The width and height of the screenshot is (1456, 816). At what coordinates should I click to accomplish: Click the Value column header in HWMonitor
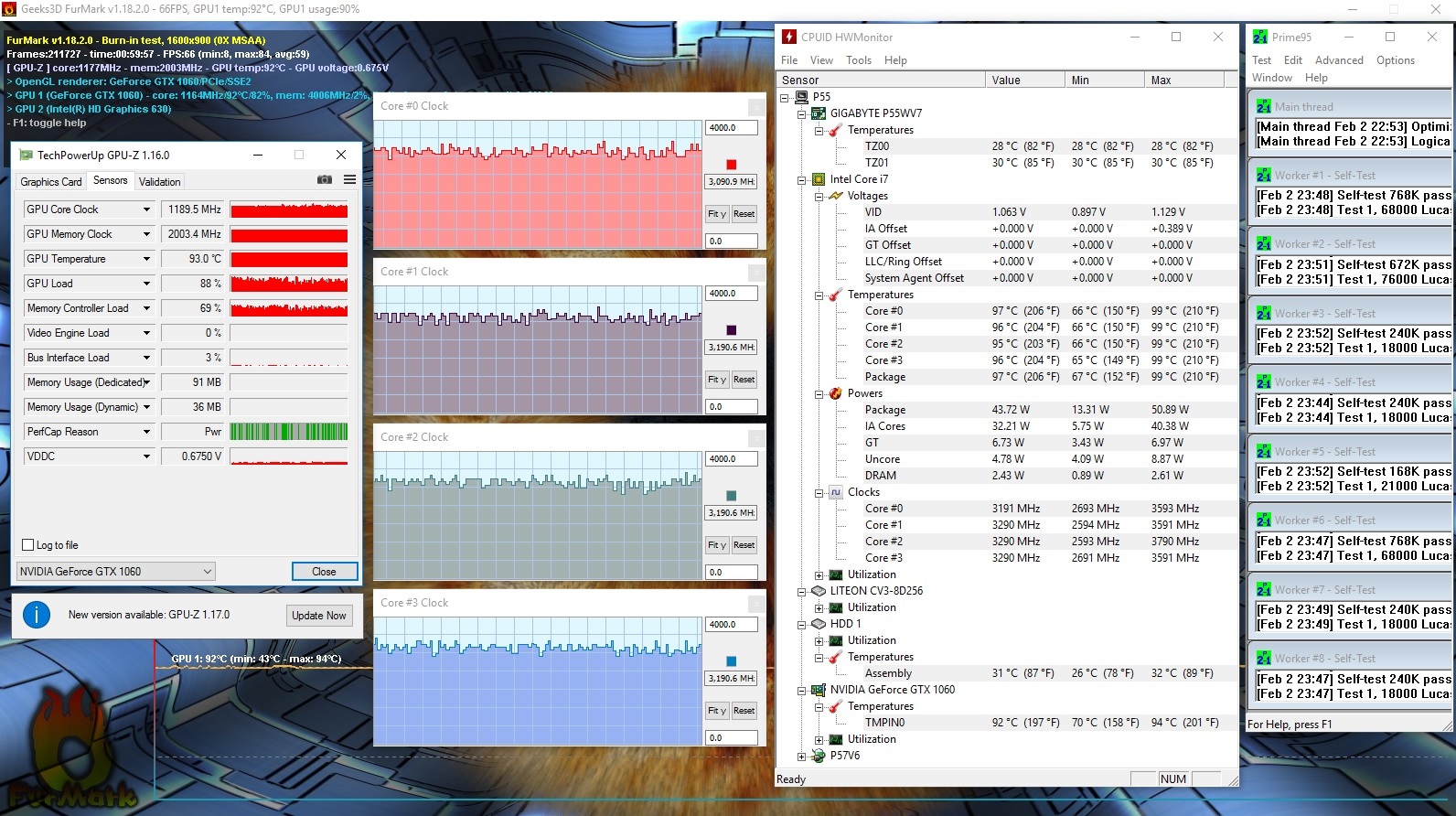pos(1025,81)
